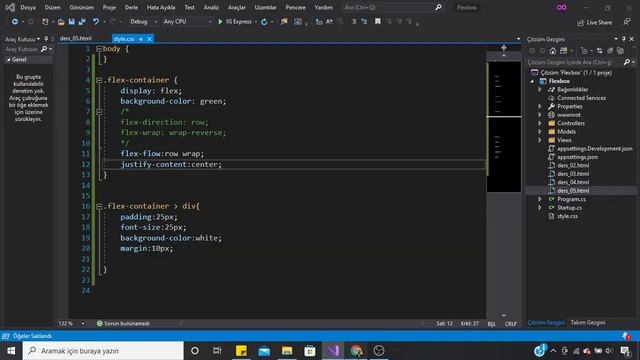
Task: Click the Save All icon
Action: point(82,22)
